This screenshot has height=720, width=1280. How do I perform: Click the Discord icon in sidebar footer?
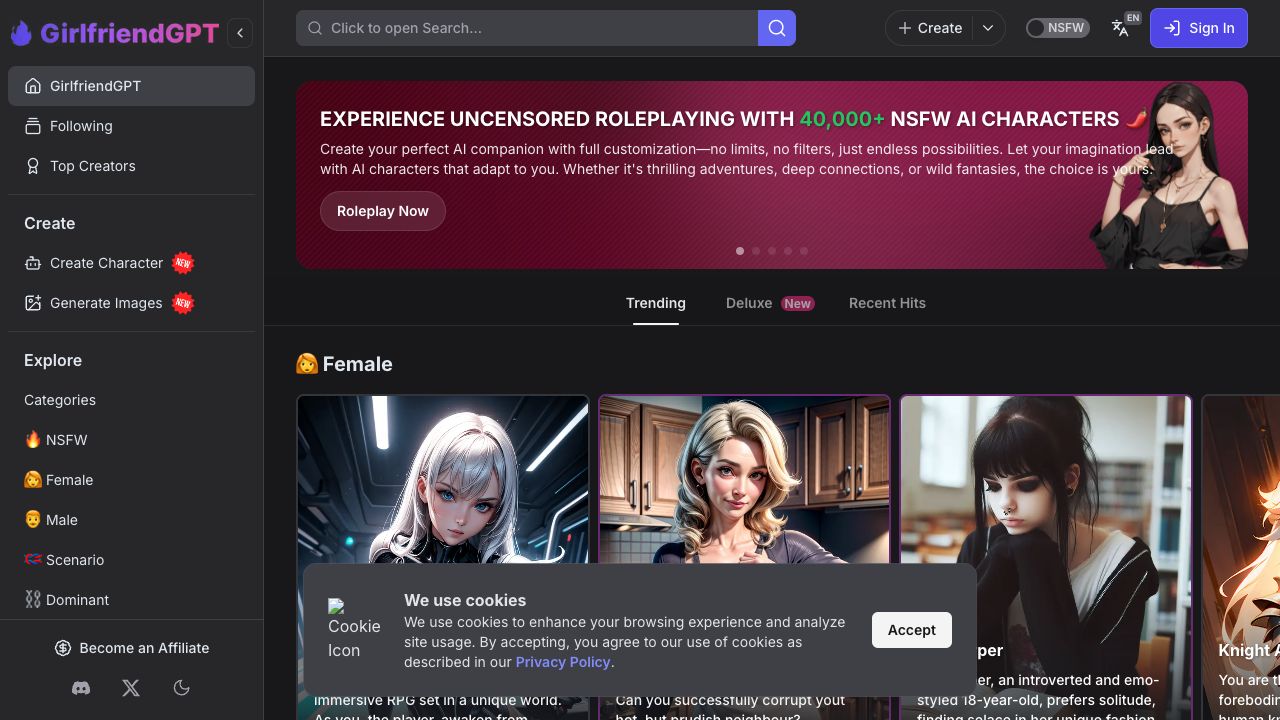(81, 688)
